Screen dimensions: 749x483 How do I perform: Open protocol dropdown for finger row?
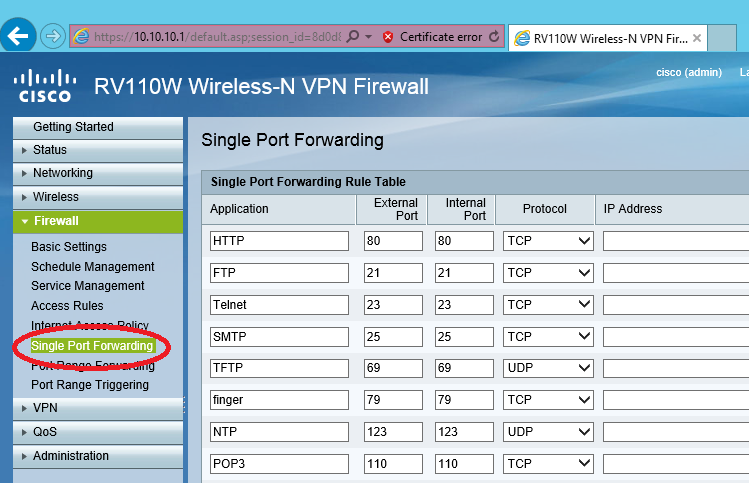click(548, 400)
